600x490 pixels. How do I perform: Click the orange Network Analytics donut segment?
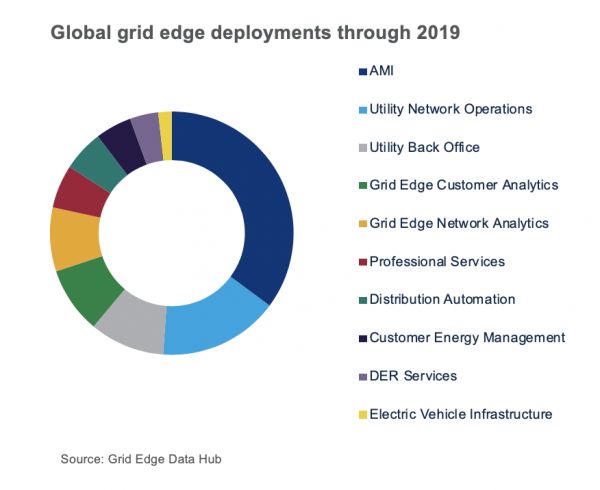75,239
